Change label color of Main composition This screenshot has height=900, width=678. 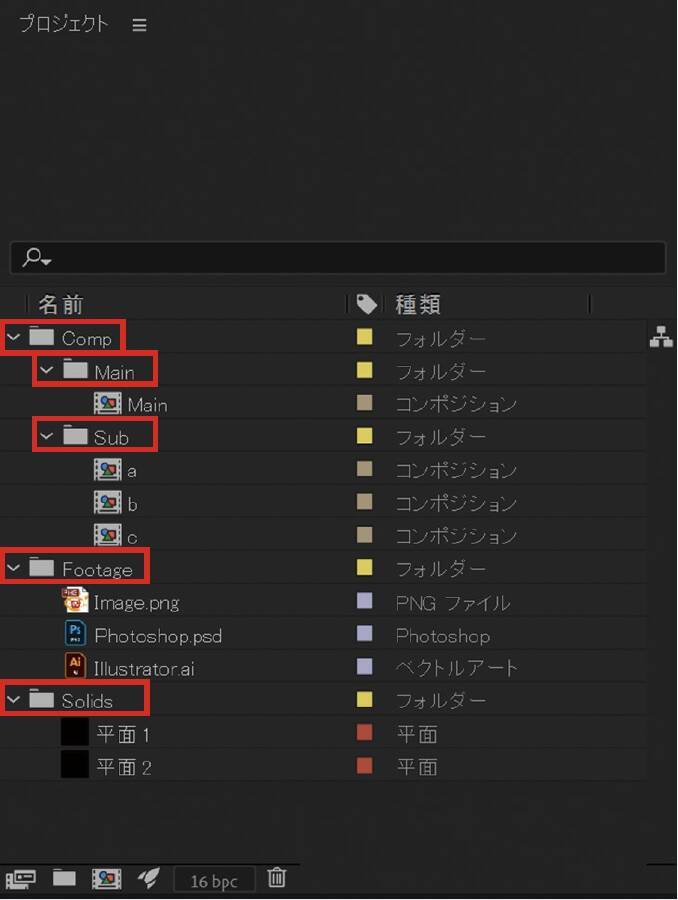point(365,403)
